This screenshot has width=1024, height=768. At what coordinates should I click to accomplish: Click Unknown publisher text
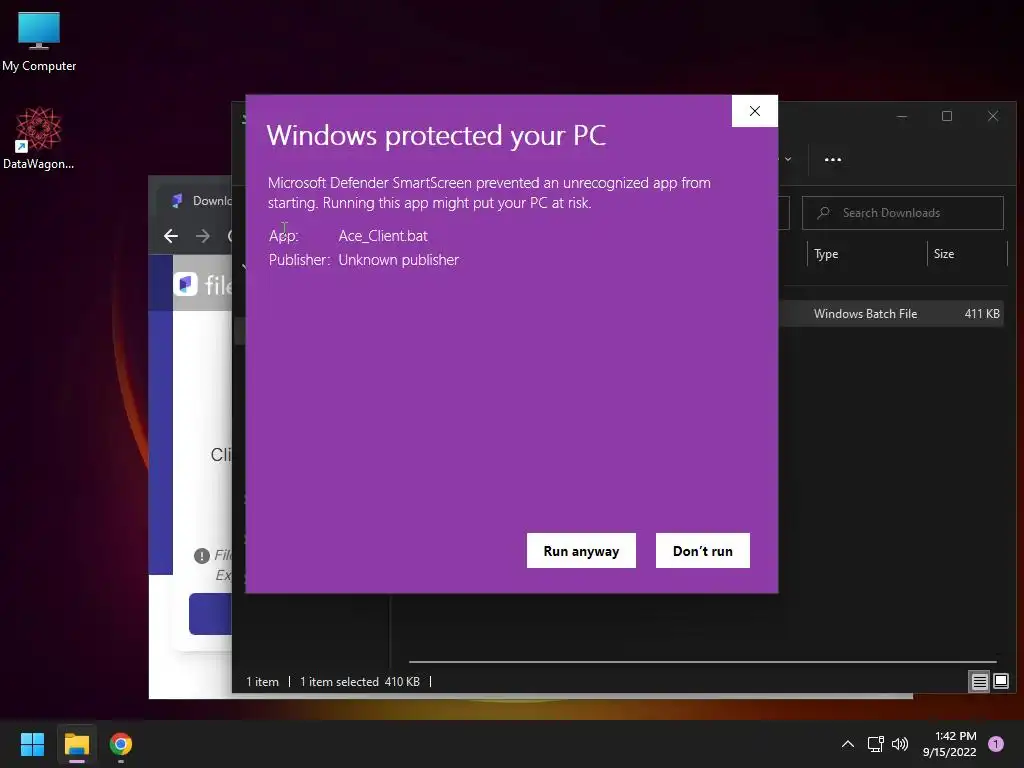click(398, 260)
